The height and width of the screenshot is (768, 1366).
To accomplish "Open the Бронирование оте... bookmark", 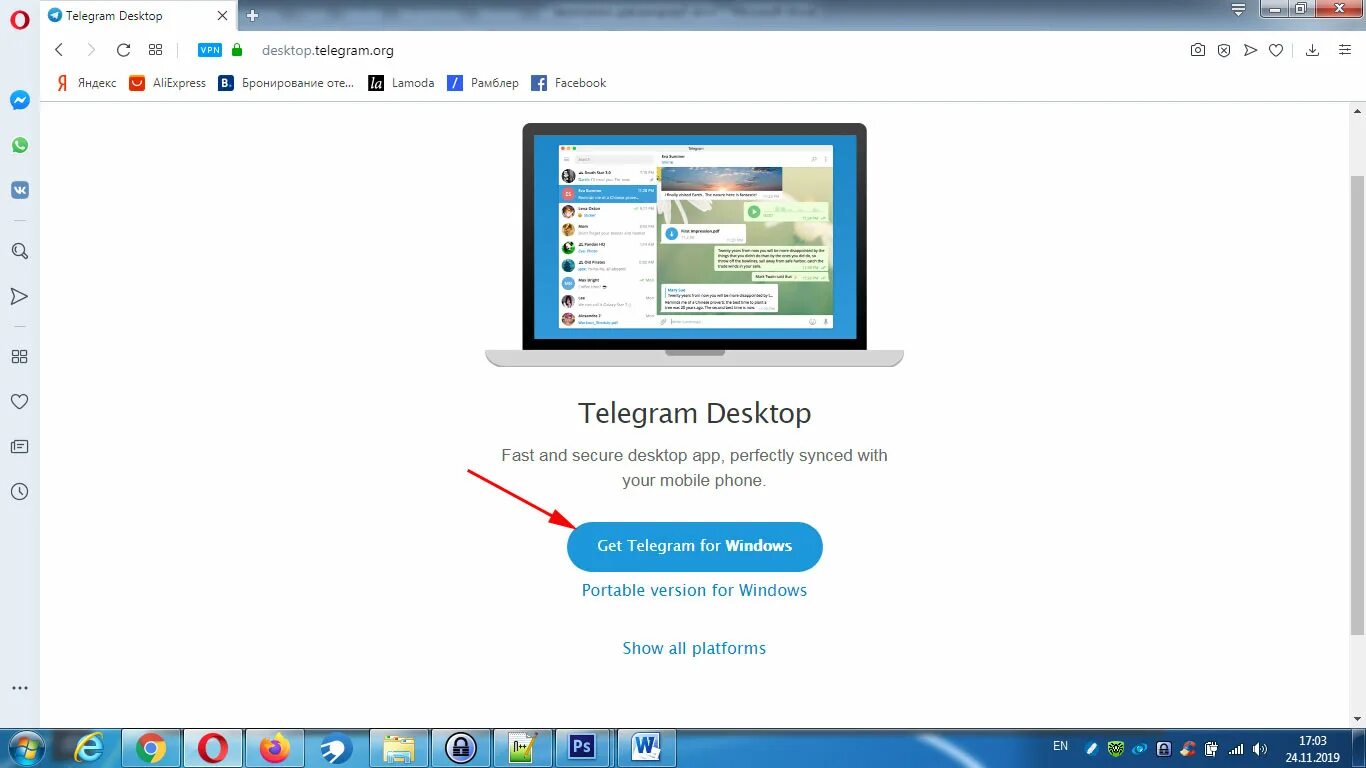I will (286, 83).
